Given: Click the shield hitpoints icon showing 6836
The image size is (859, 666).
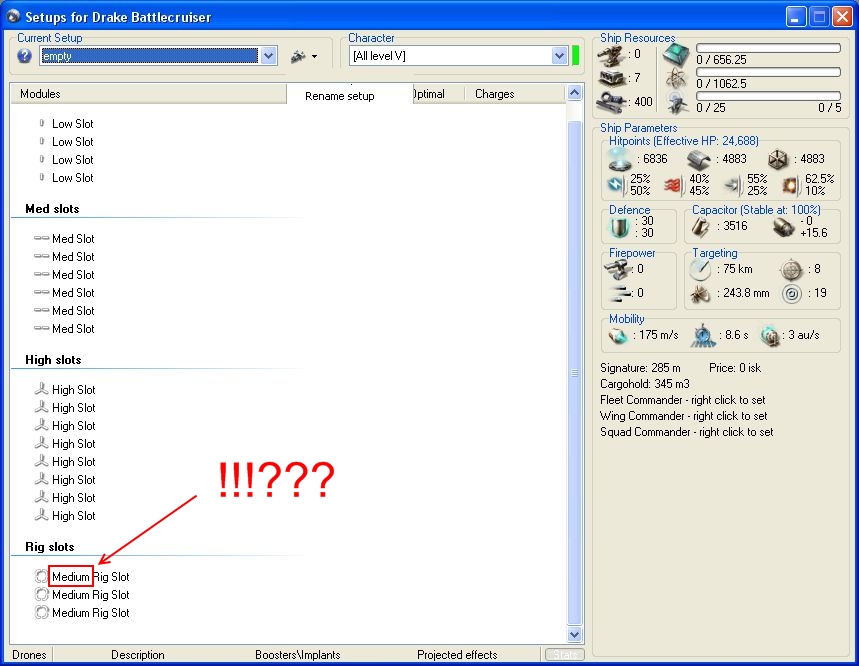Looking at the screenshot, I should (620, 159).
